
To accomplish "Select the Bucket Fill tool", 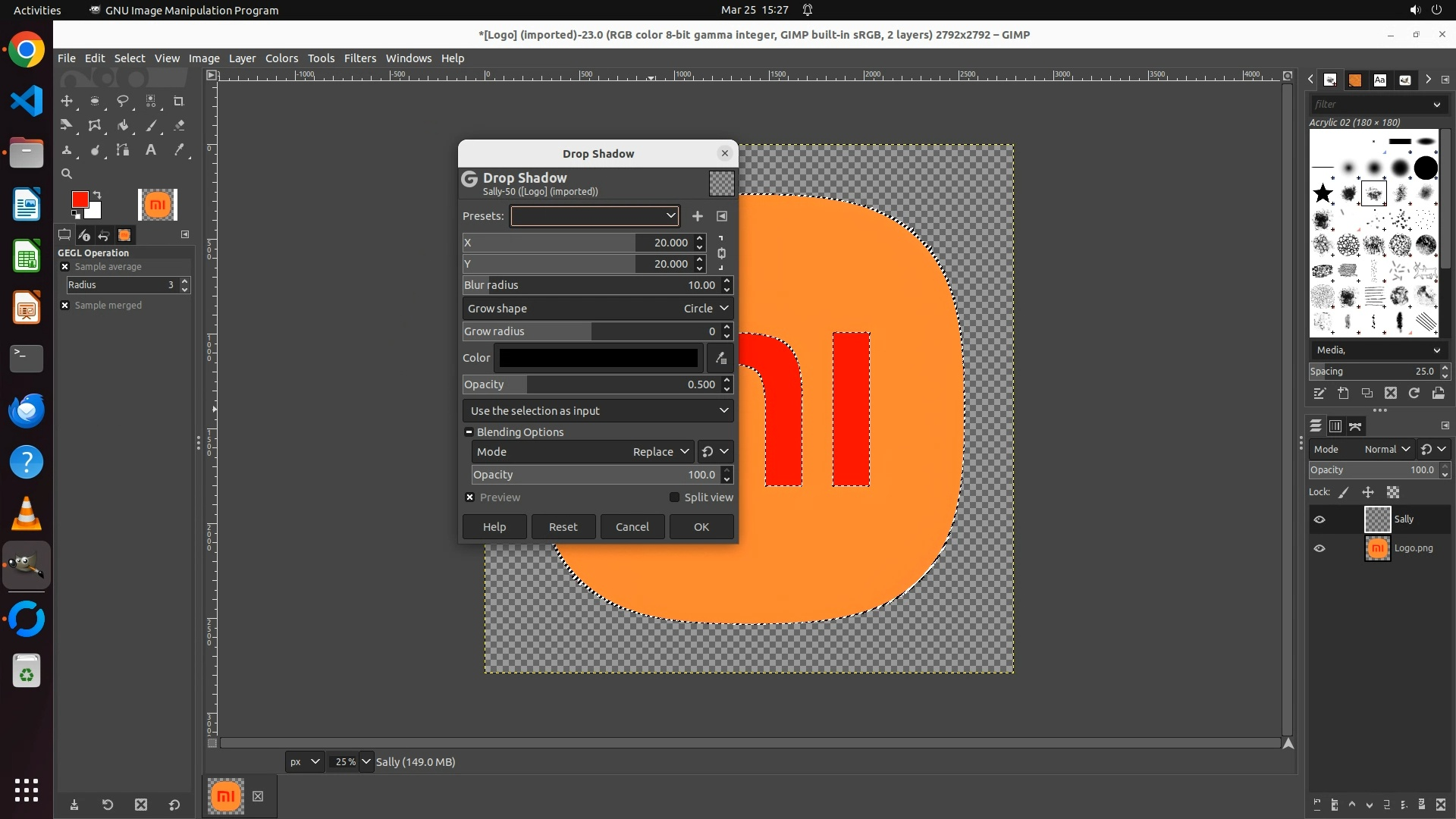I will pos(123,126).
